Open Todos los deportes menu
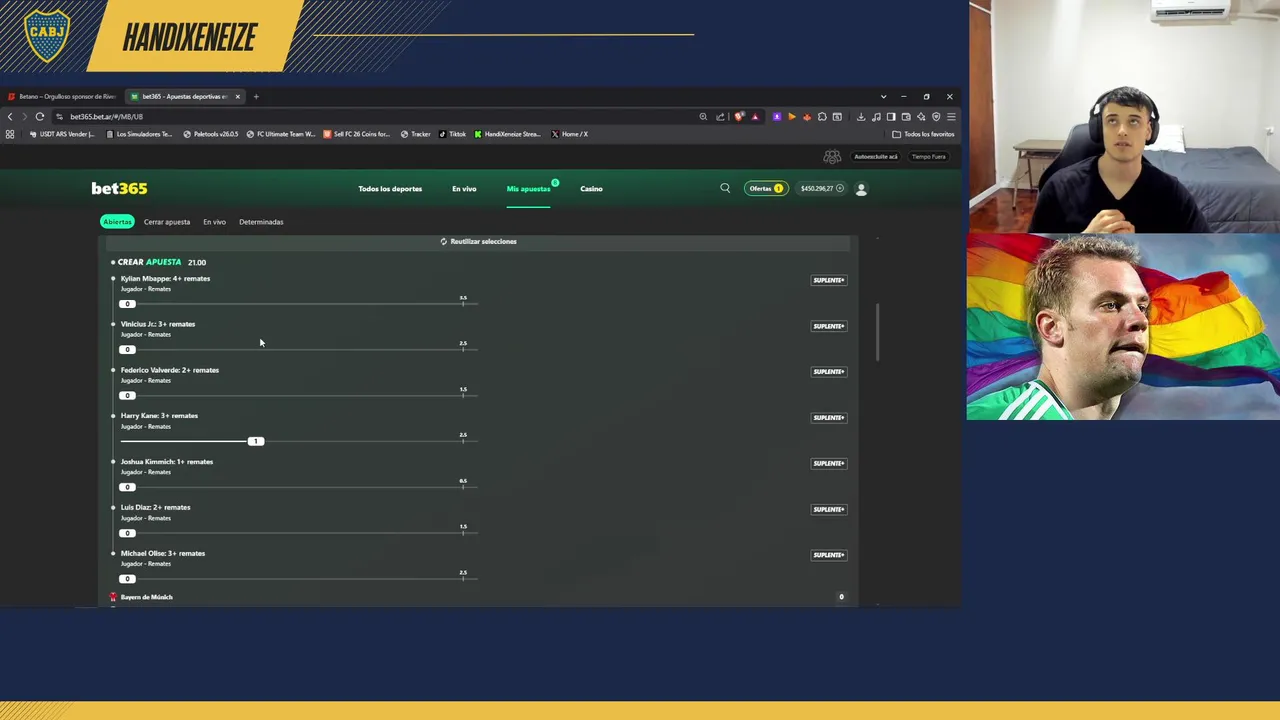The height and width of the screenshot is (720, 1280). coord(390,189)
